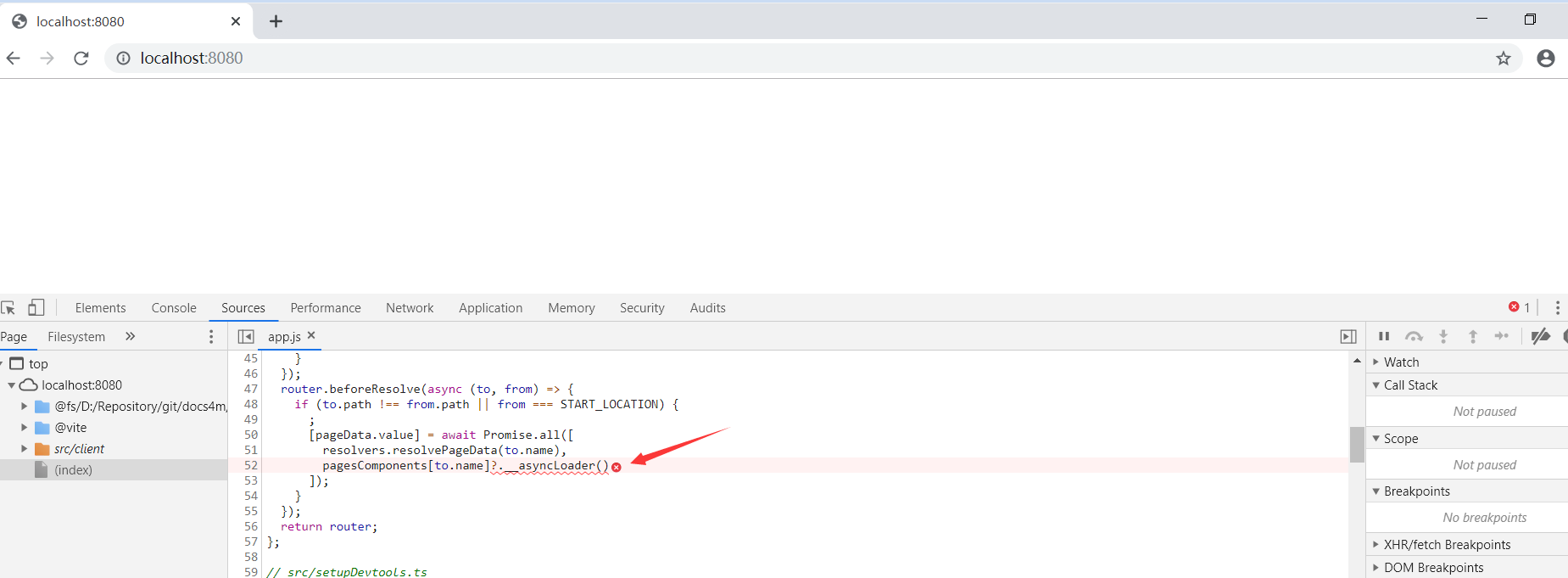This screenshot has height=578, width=1568.
Task: Pause script execution
Action: [x=1384, y=336]
